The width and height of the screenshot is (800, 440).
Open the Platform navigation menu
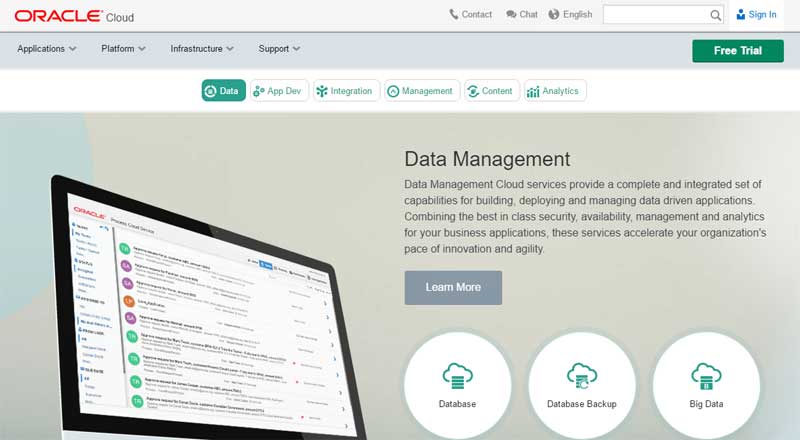123,48
